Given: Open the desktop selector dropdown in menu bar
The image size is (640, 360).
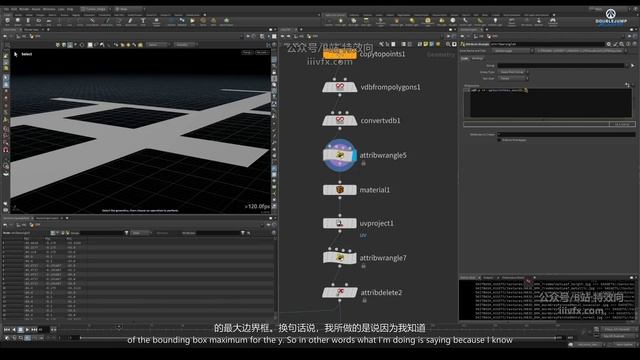Looking at the screenshot, I should (97, 9).
